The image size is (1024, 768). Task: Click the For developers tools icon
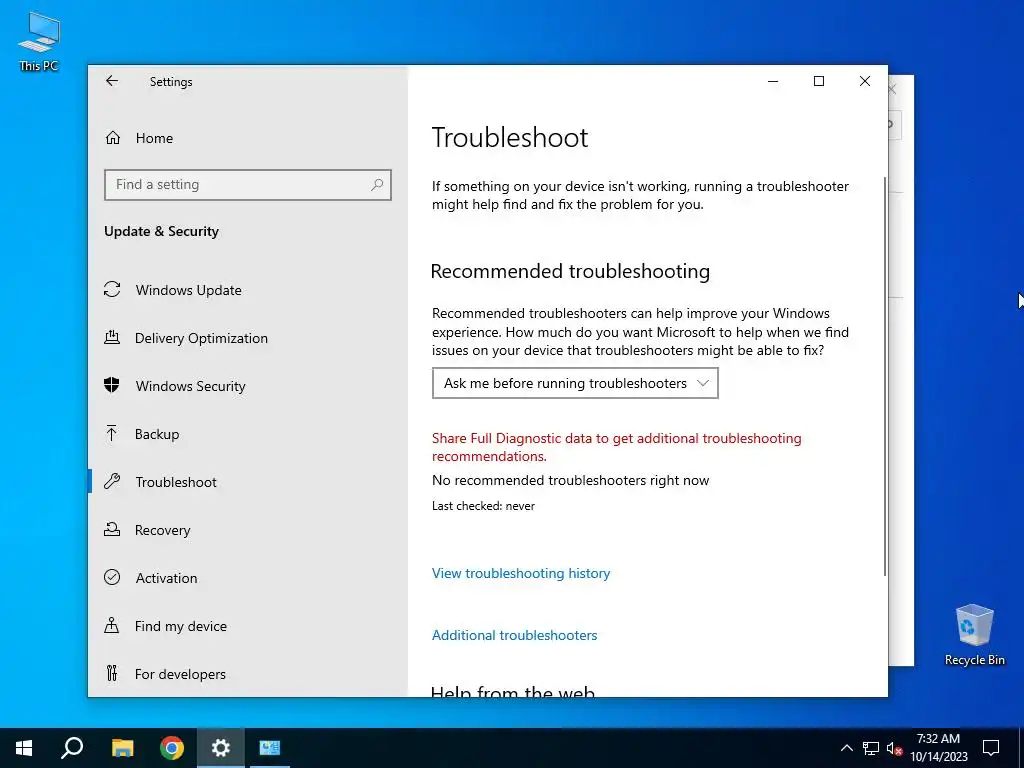[x=112, y=673]
